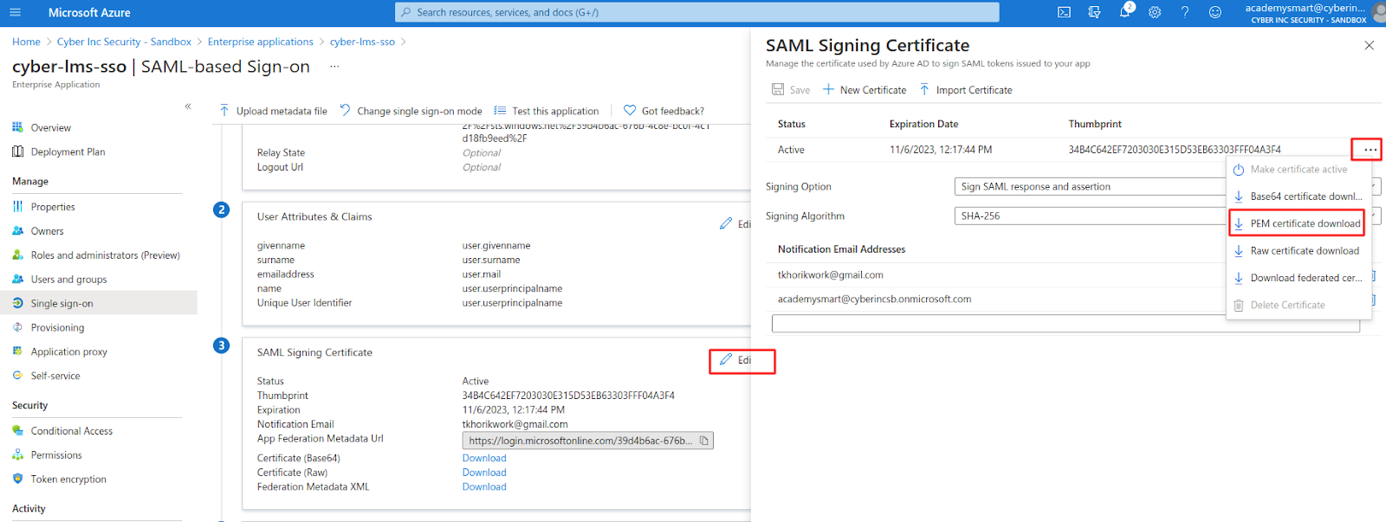Click the Microsoft Azure logo text
Screen dimensions: 1386x522
pos(89,13)
